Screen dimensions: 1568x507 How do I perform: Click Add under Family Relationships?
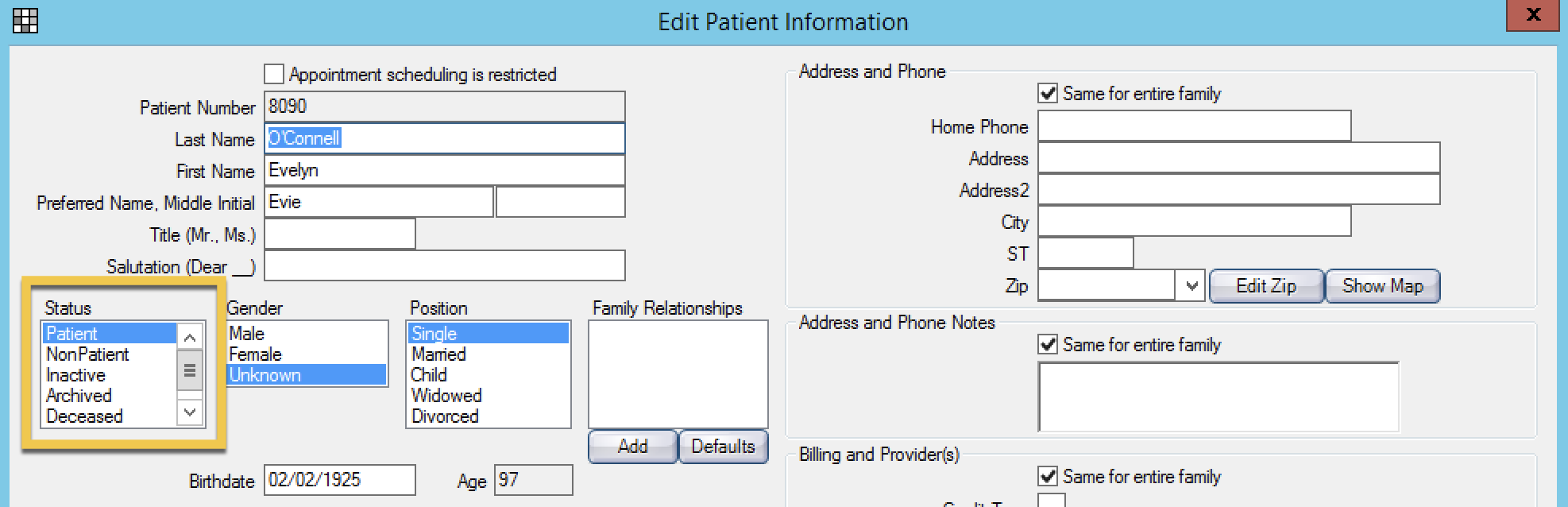(633, 447)
